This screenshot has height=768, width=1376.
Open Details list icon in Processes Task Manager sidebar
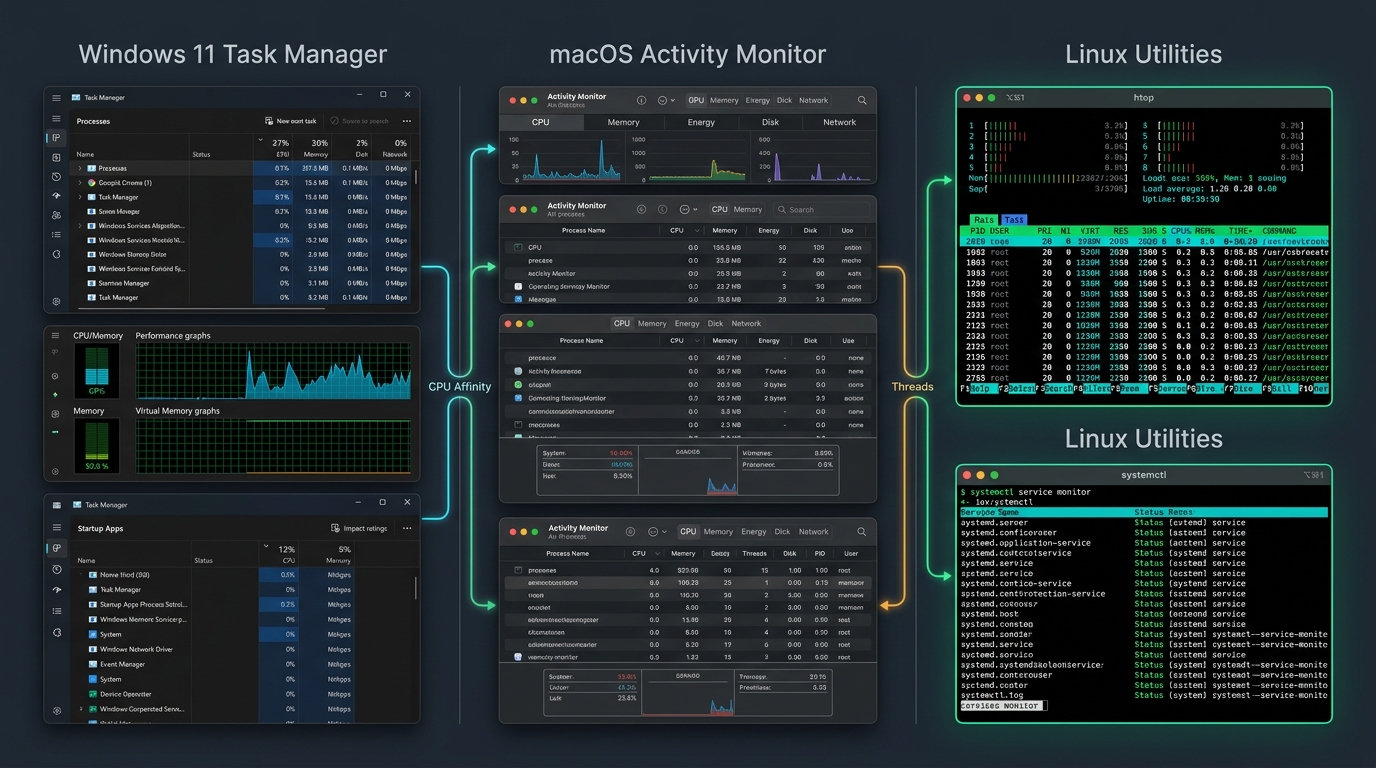[x=56, y=235]
